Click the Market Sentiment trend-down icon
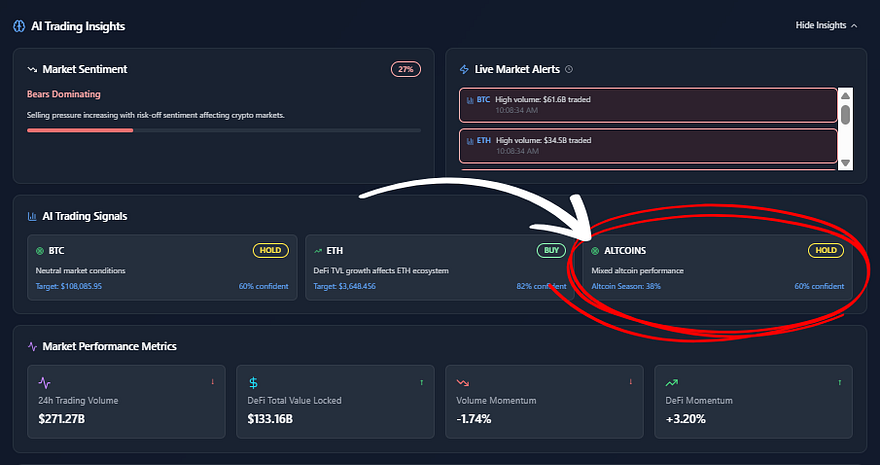The height and width of the screenshot is (465, 880). 31,69
